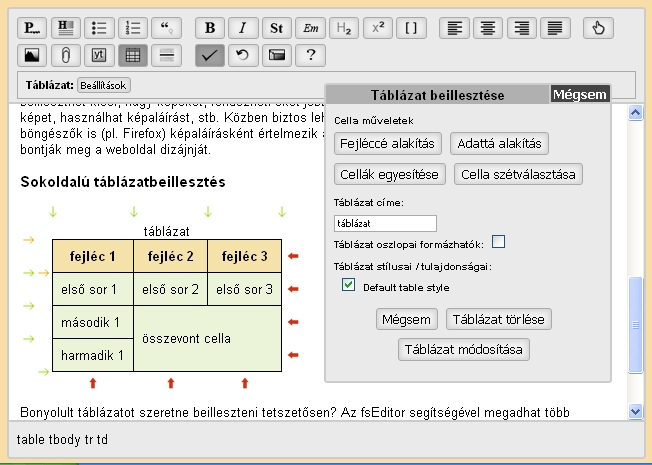Click Táblázat módosítása button
This screenshot has height=465, width=652.
click(x=464, y=349)
